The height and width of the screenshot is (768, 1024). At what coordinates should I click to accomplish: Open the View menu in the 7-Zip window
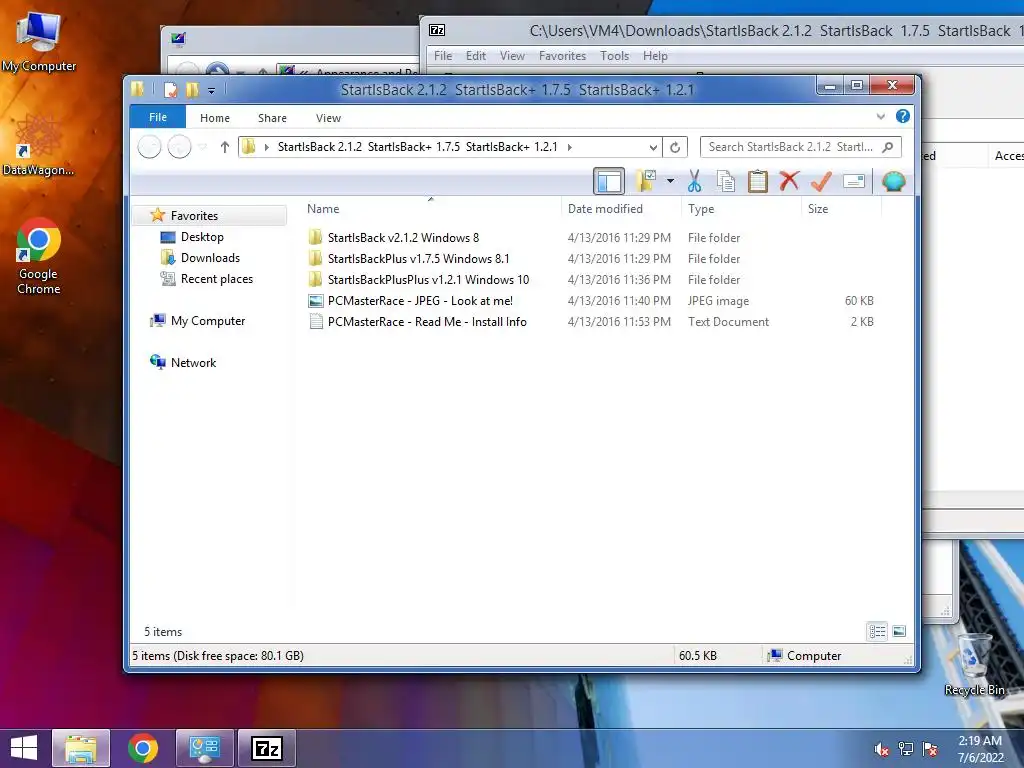pyautogui.click(x=512, y=56)
